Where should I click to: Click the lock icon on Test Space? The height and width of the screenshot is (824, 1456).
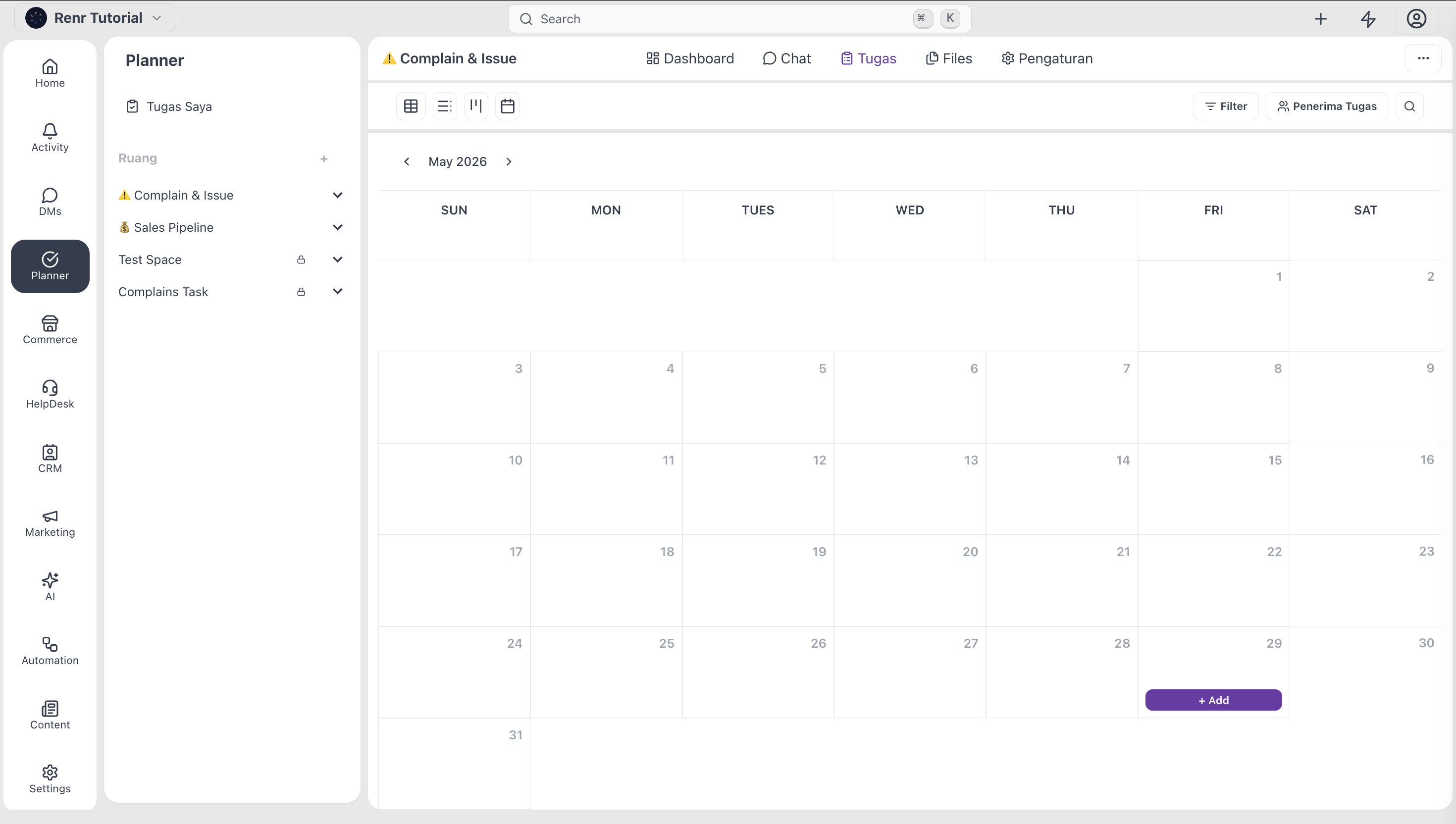click(301, 259)
